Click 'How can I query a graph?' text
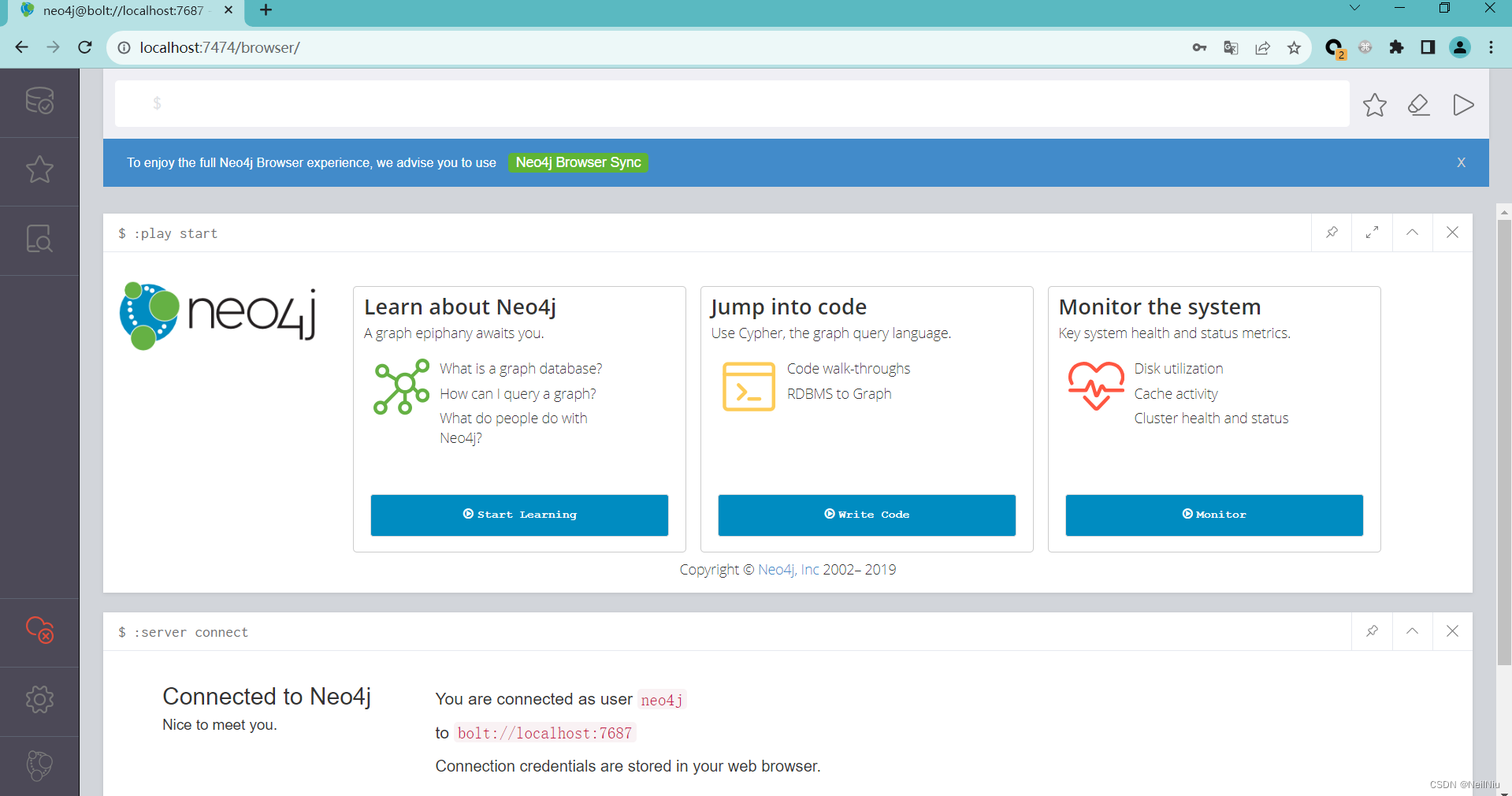 pos(518,394)
